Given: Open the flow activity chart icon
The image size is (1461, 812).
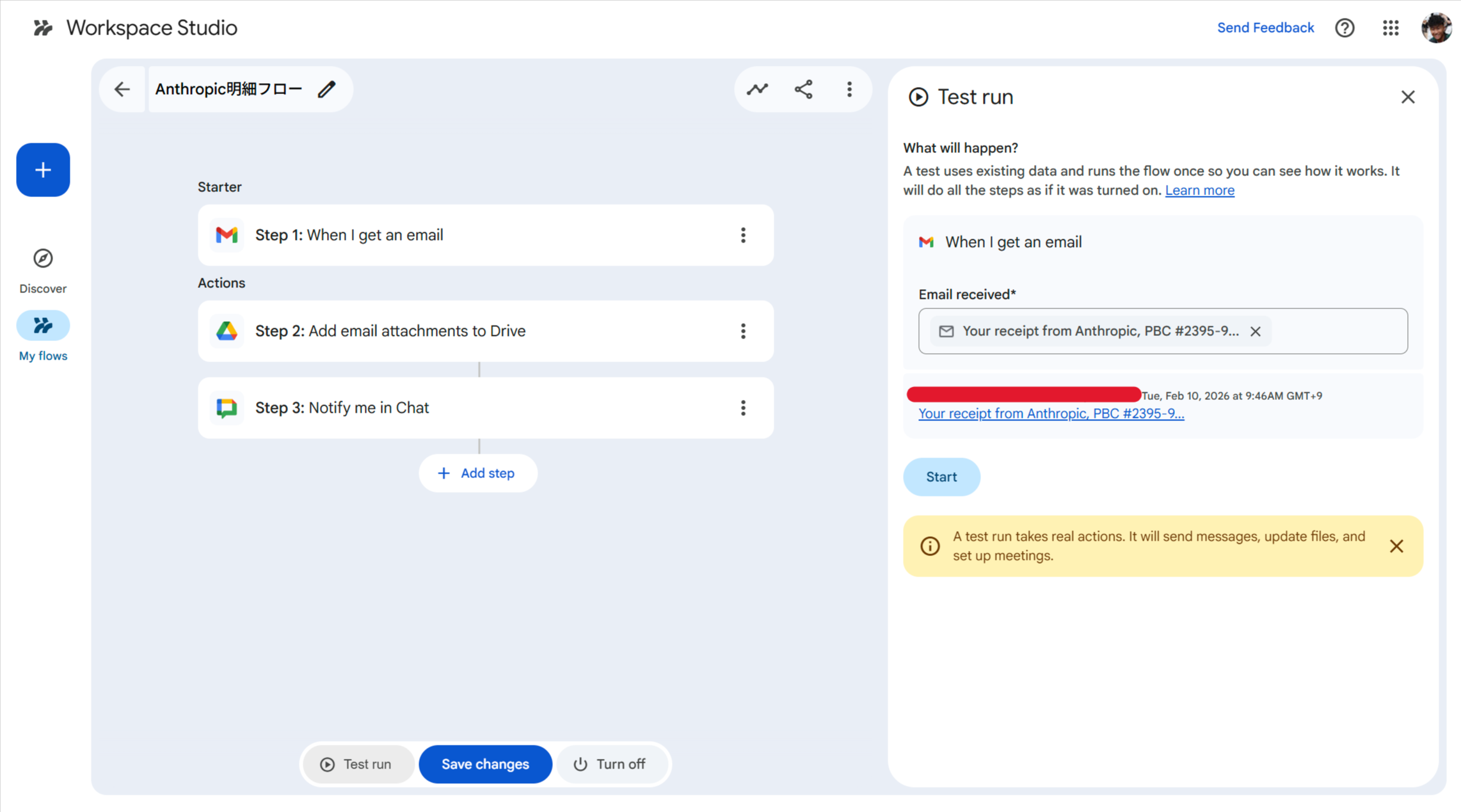Looking at the screenshot, I should [x=757, y=89].
